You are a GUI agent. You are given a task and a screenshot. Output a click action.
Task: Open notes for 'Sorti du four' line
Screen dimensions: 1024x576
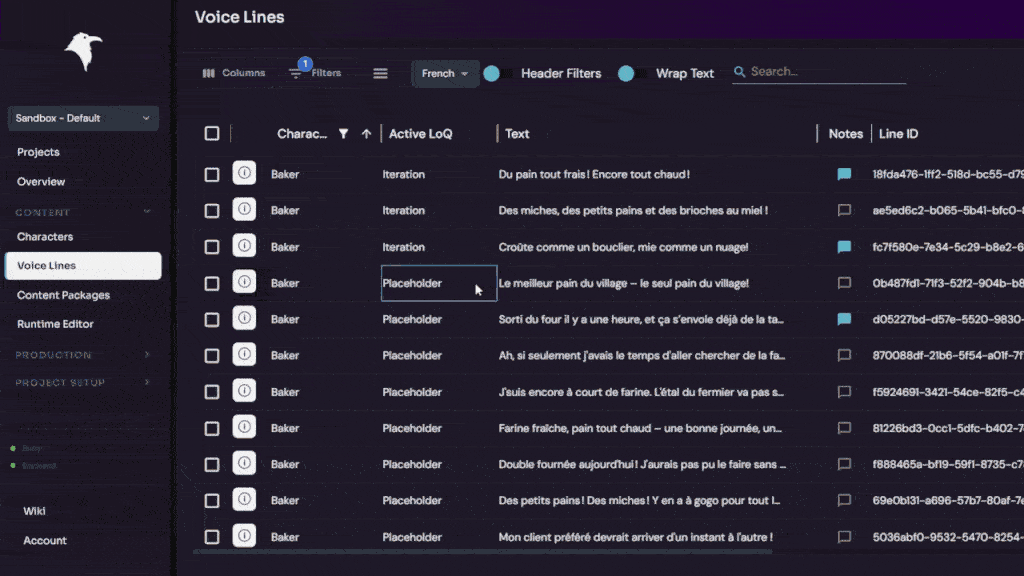(844, 319)
